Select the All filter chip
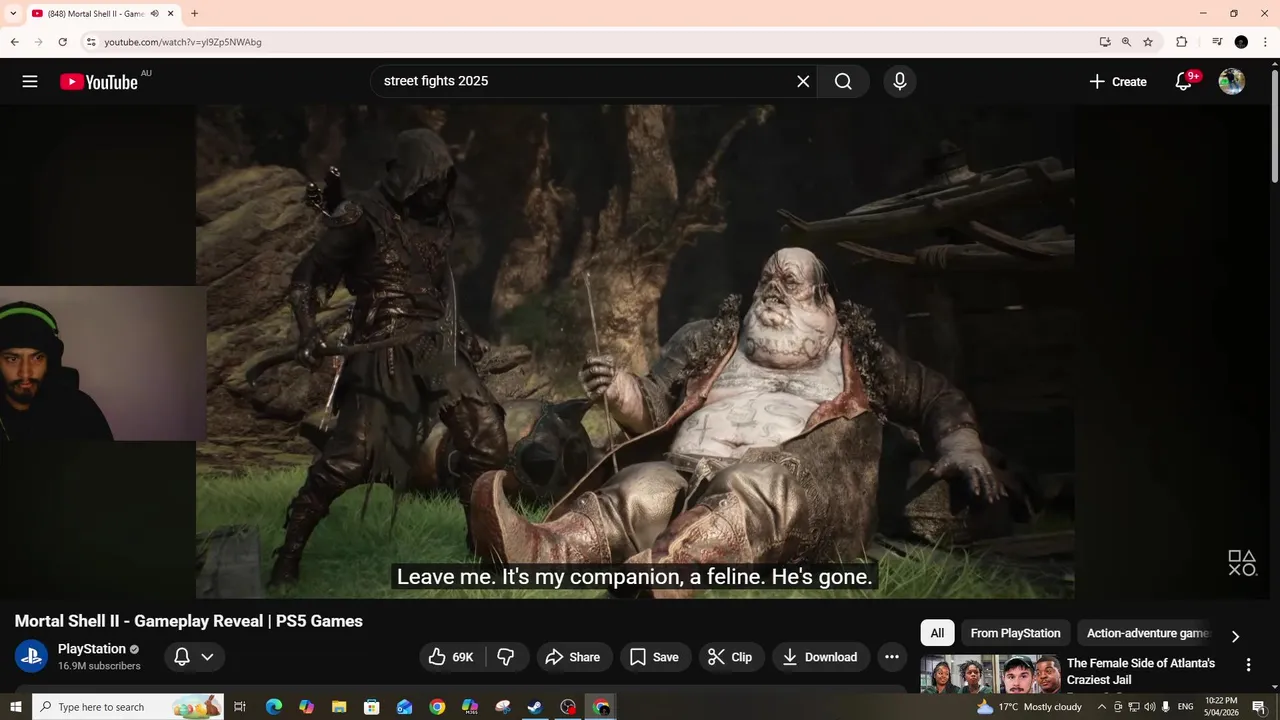The width and height of the screenshot is (1280, 720). point(937,633)
